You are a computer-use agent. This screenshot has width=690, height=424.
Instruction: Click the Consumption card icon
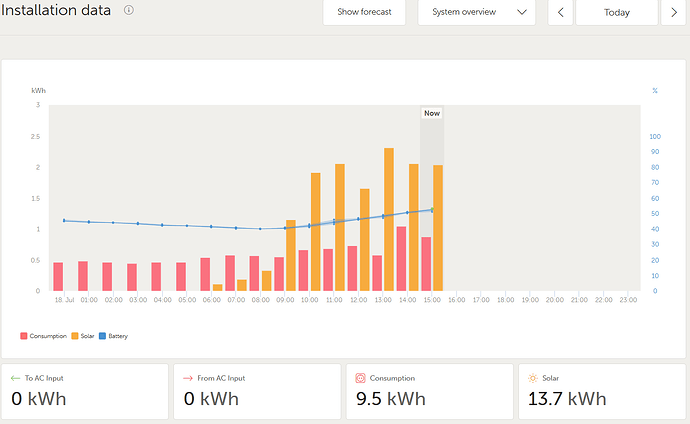click(360, 378)
